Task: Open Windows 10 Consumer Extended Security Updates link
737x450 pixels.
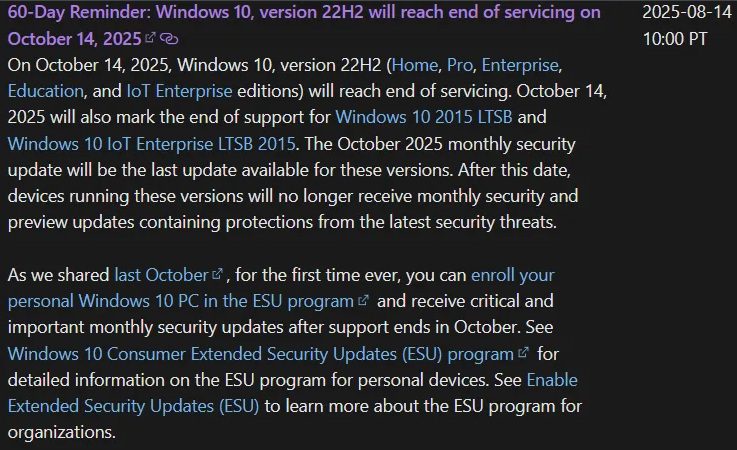Action: 260,354
